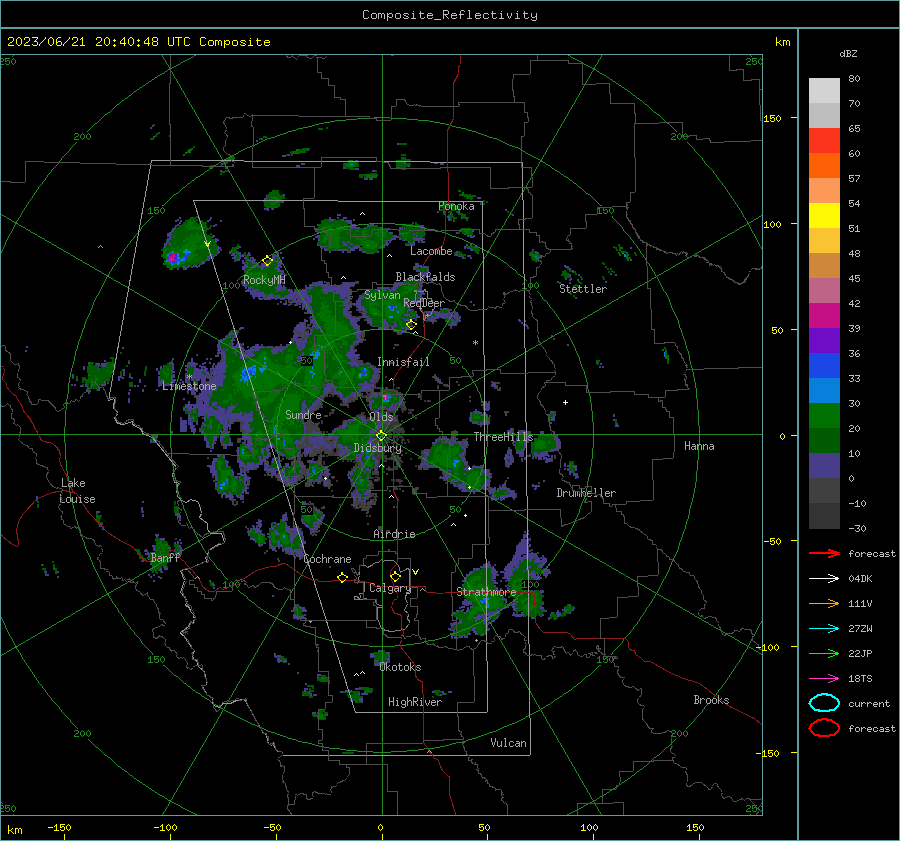Click the orange 111V arrow icon

coord(824,603)
